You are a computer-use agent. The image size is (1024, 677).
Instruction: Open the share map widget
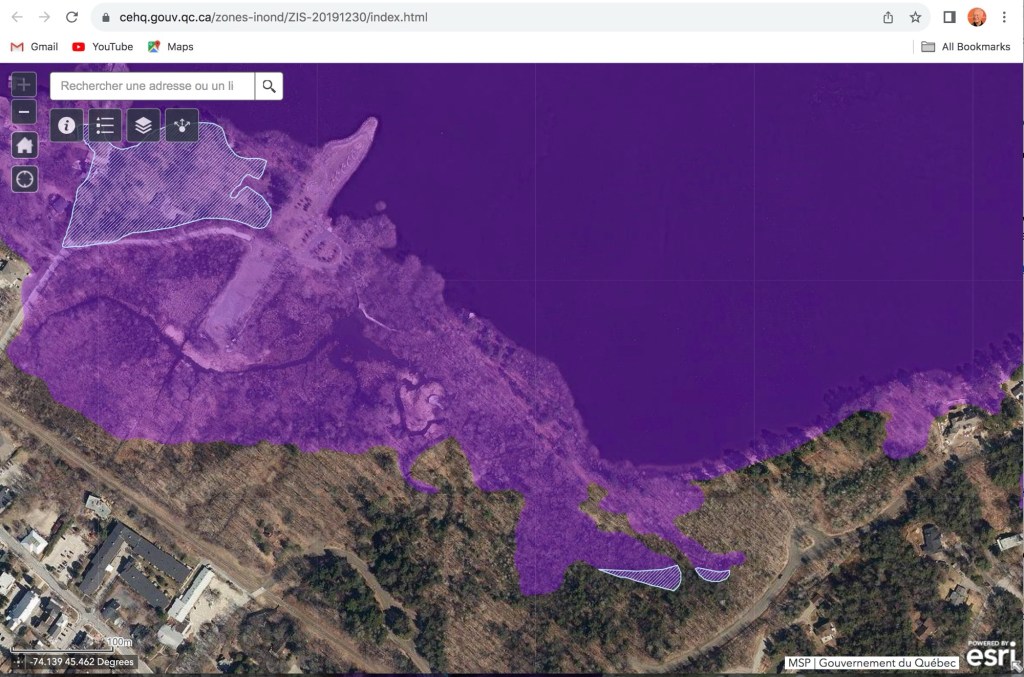pos(181,125)
